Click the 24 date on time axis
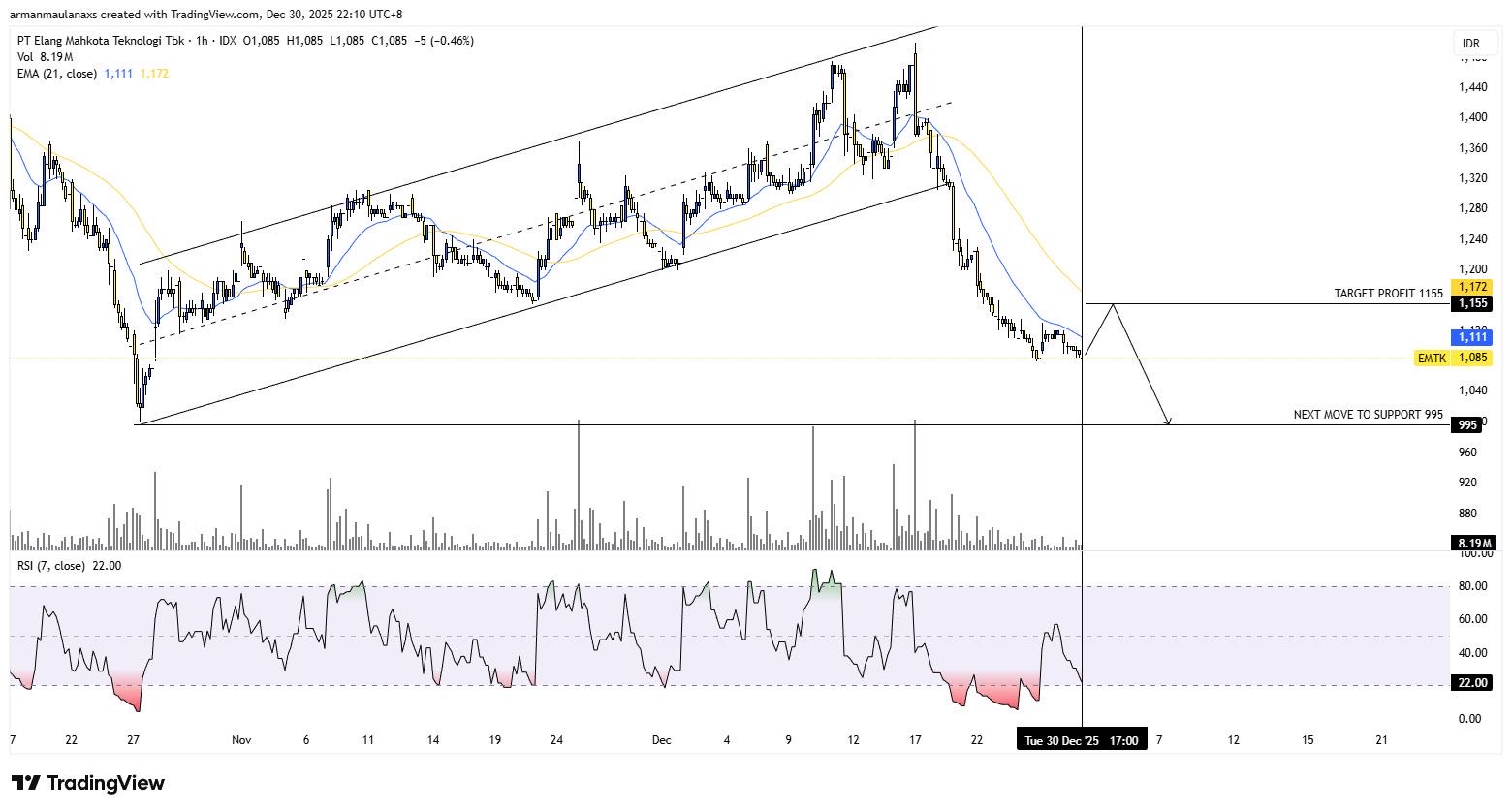Viewport: 1512px width, 812px height. (x=556, y=740)
